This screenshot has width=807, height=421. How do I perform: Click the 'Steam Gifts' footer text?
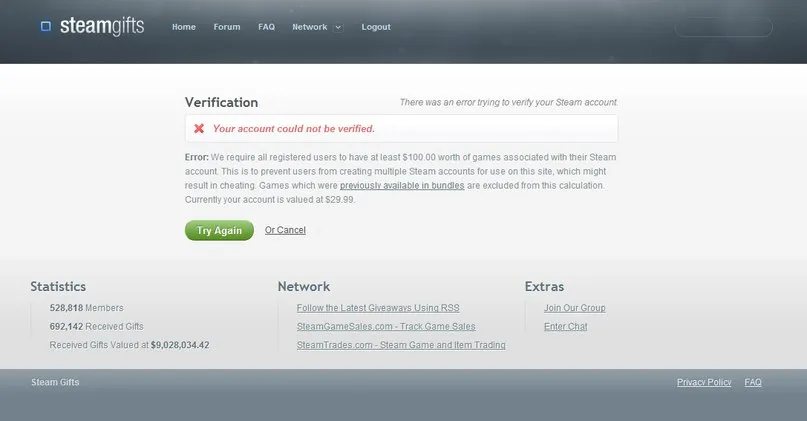pos(55,382)
